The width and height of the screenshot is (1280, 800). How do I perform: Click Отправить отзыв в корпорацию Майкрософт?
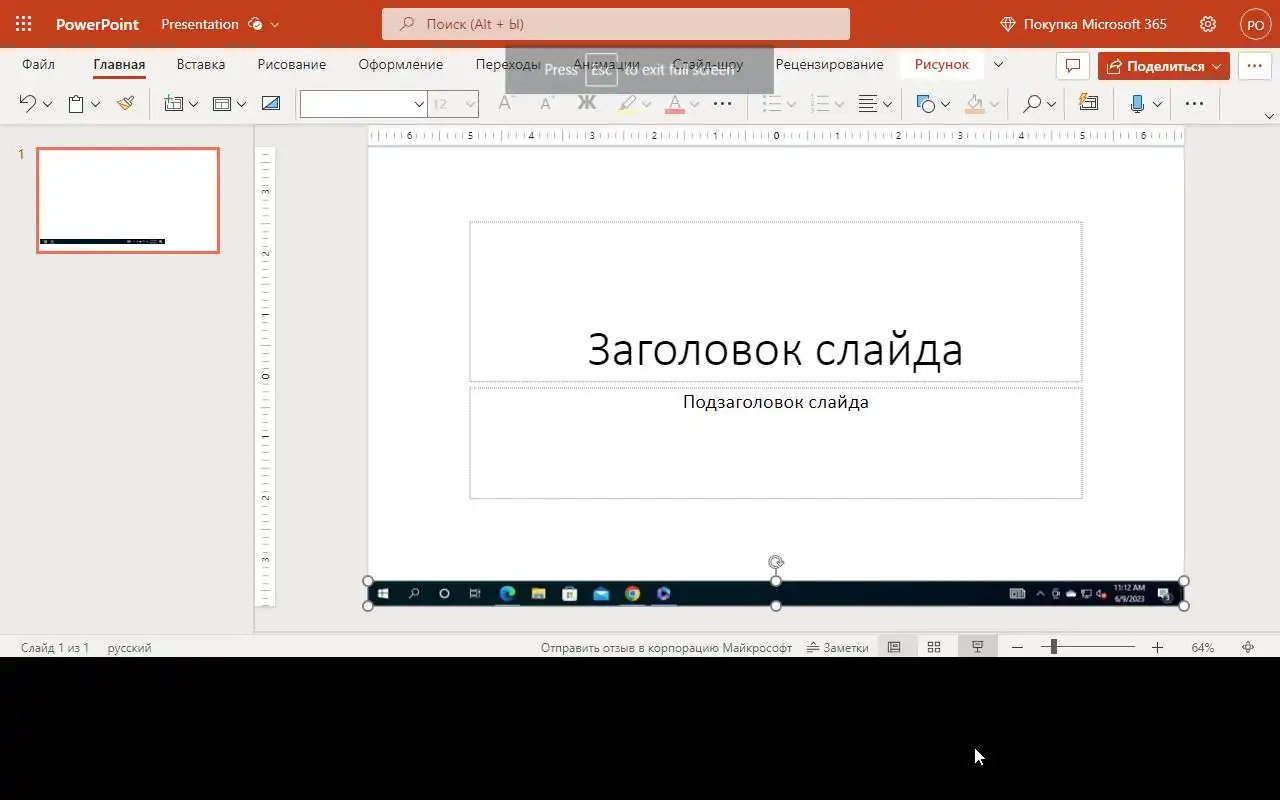click(666, 648)
